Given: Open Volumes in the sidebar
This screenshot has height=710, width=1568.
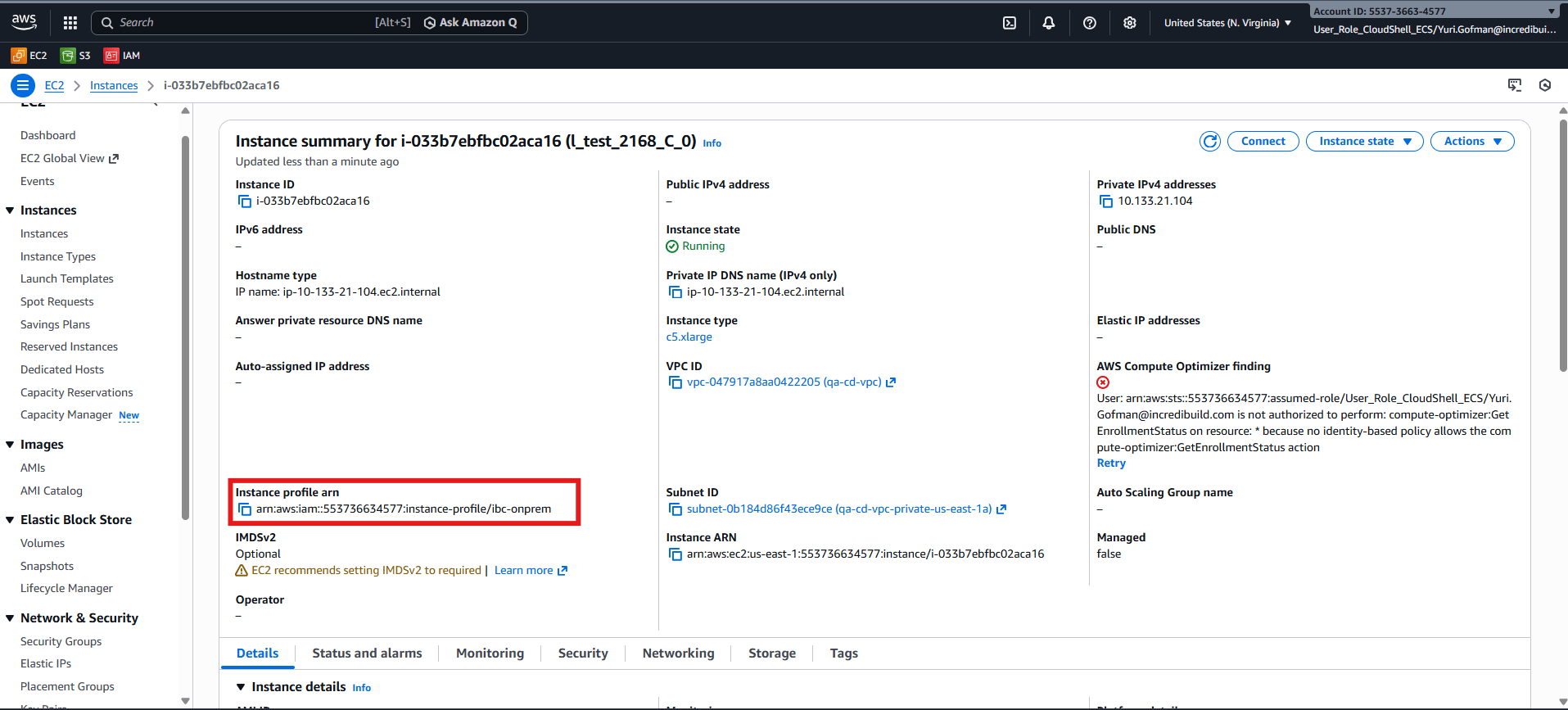Looking at the screenshot, I should pos(43,544).
